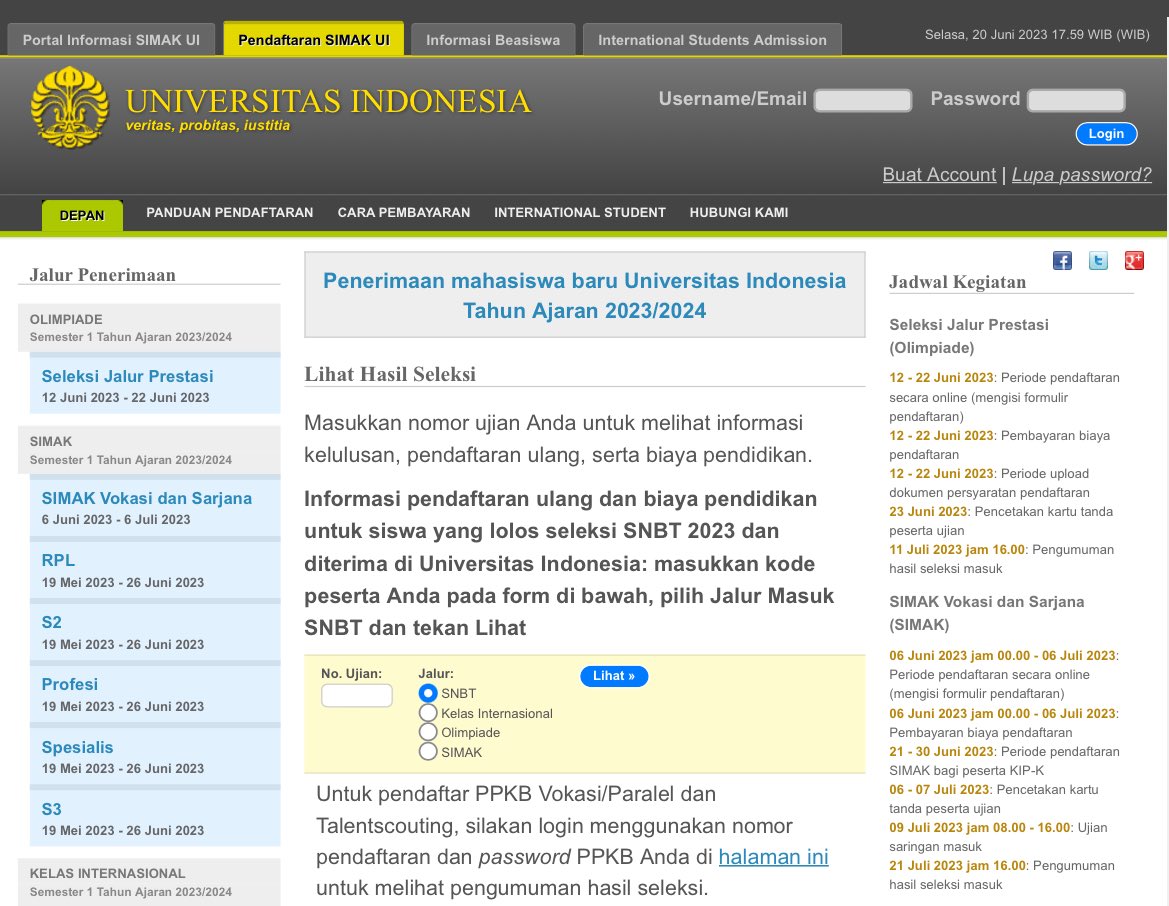Open the Informasi Beasiswa tab
Screen dimensions: 1169x906
pyautogui.click(x=493, y=40)
